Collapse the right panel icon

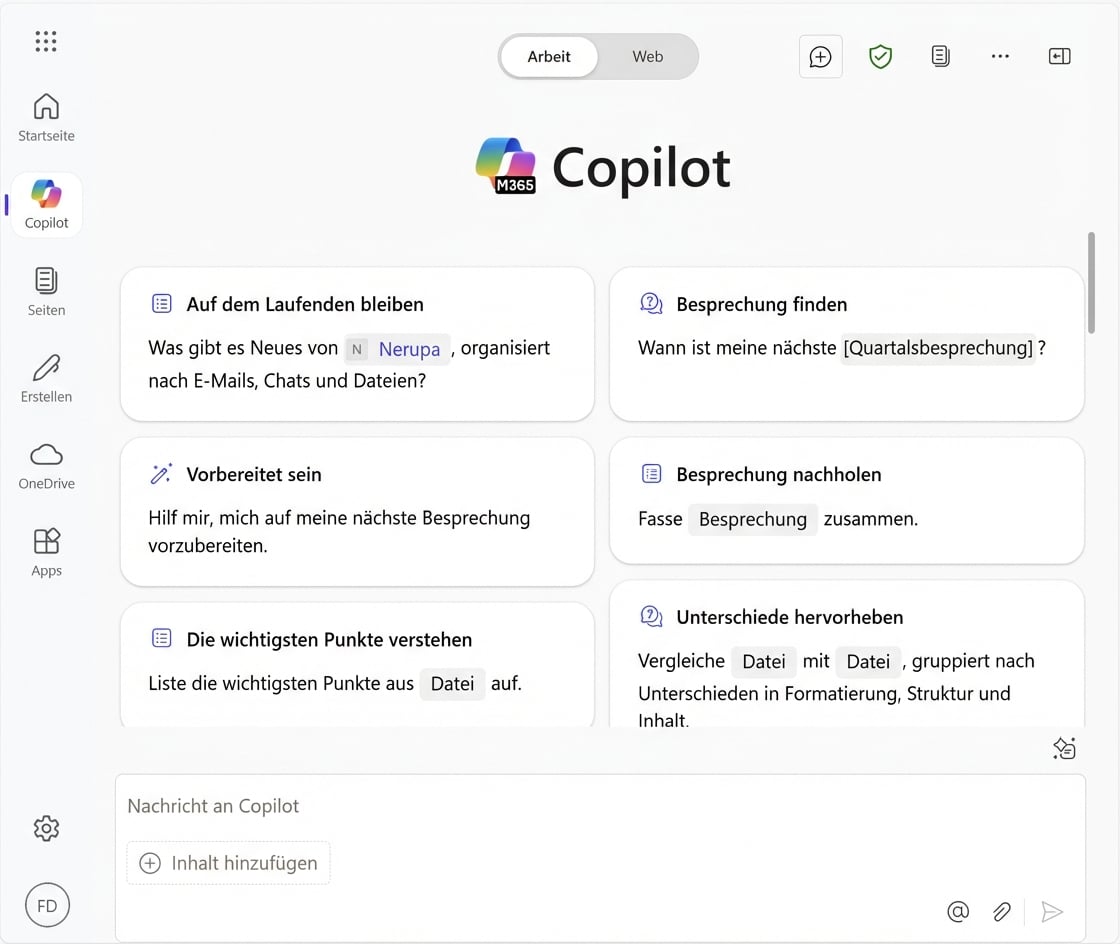tap(1059, 56)
